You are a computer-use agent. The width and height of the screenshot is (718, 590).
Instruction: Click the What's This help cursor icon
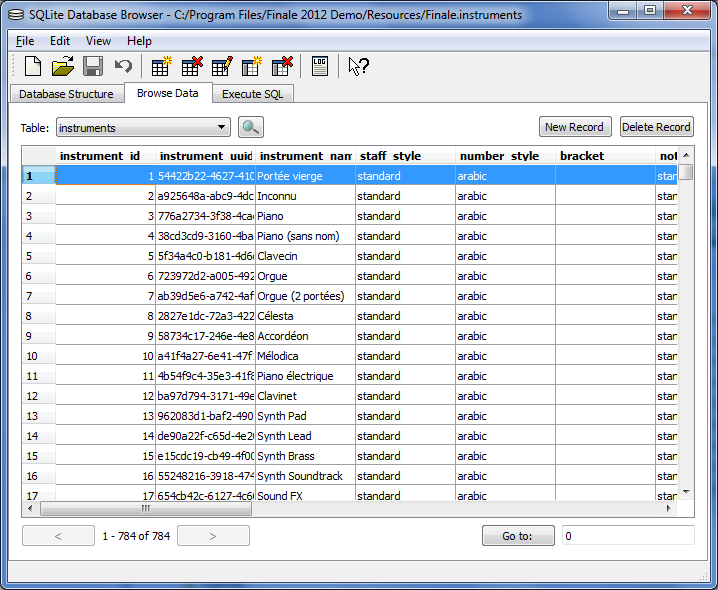pyautogui.click(x=358, y=67)
